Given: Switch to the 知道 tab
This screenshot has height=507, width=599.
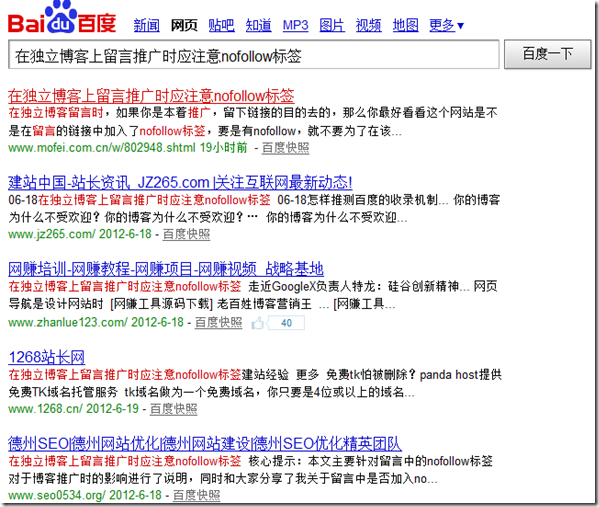Looking at the screenshot, I should pos(259,25).
